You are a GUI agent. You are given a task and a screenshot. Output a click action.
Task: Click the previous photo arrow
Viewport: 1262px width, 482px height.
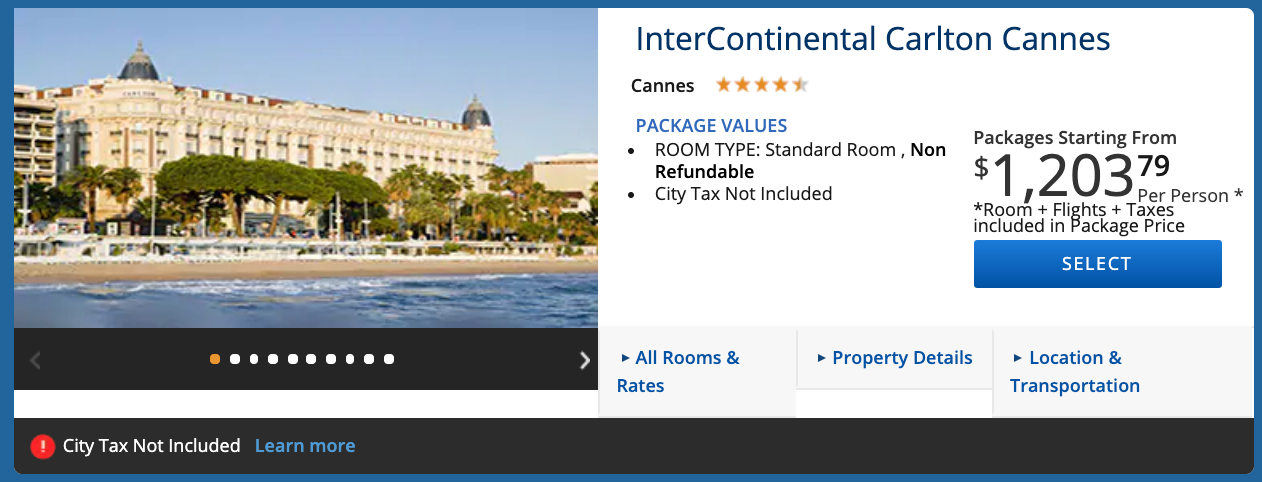tap(36, 360)
